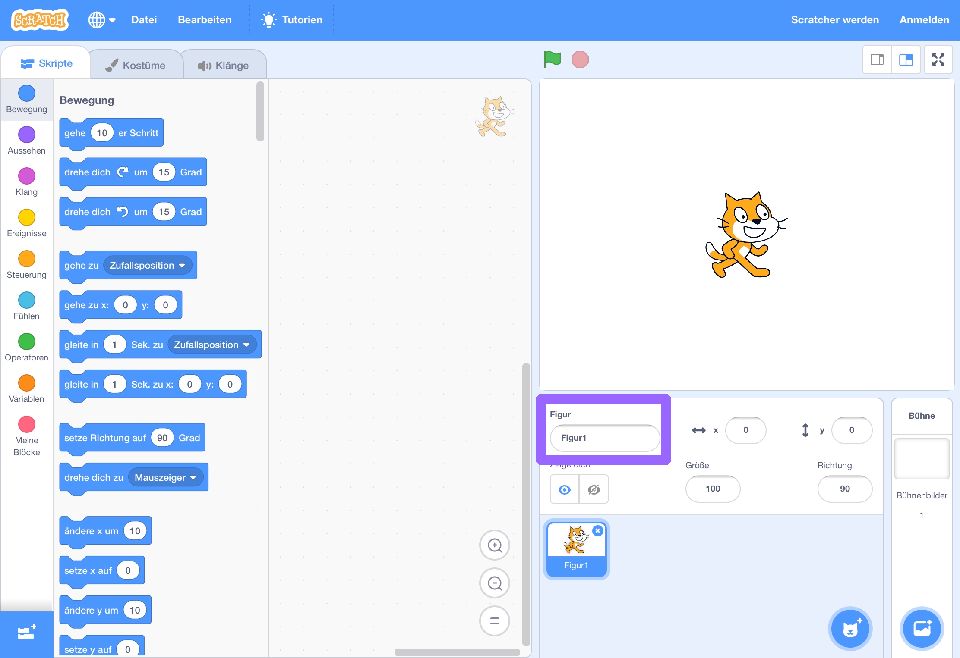
Task: Open the Mauszeiger dropdown on the drehe-dich block
Action: click(167, 477)
